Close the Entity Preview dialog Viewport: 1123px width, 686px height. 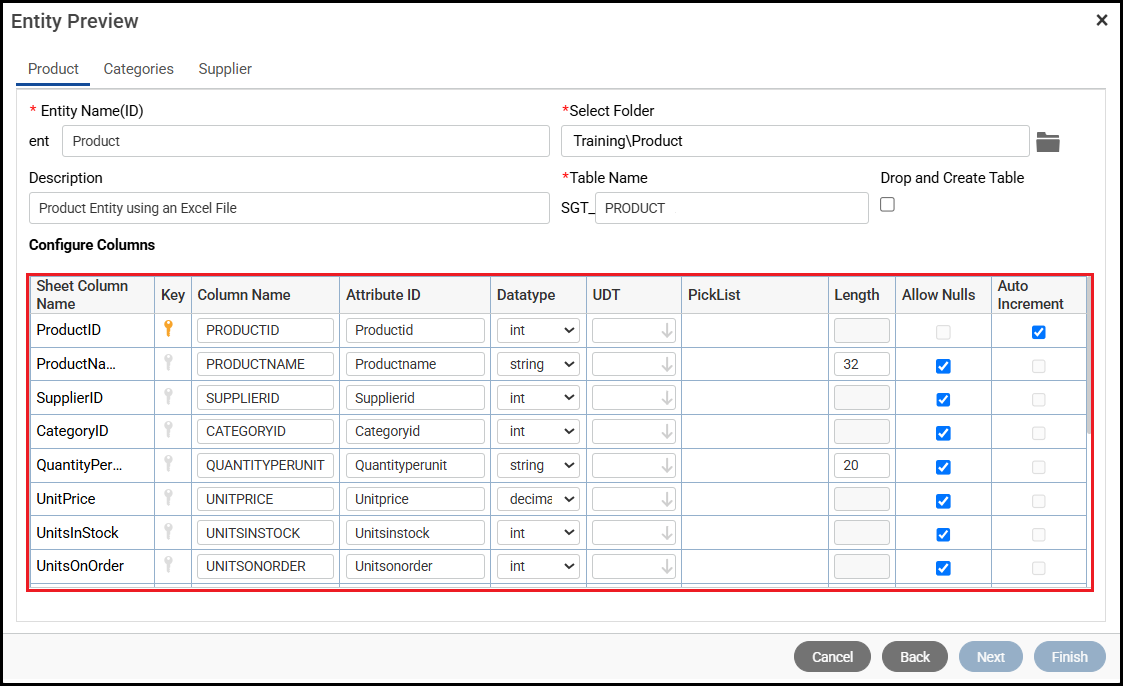(x=1102, y=20)
